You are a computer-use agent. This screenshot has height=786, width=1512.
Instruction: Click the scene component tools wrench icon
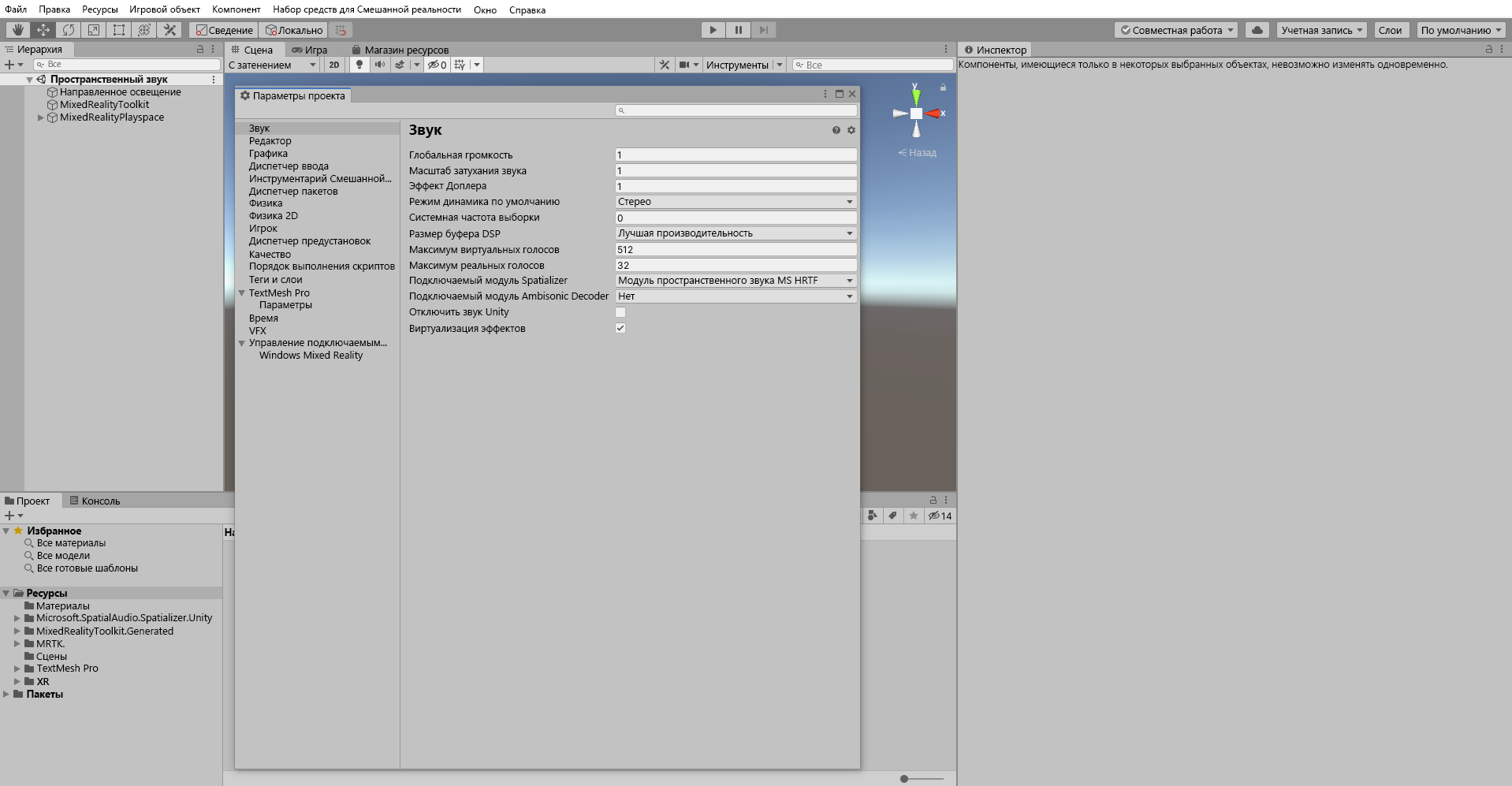[665, 65]
